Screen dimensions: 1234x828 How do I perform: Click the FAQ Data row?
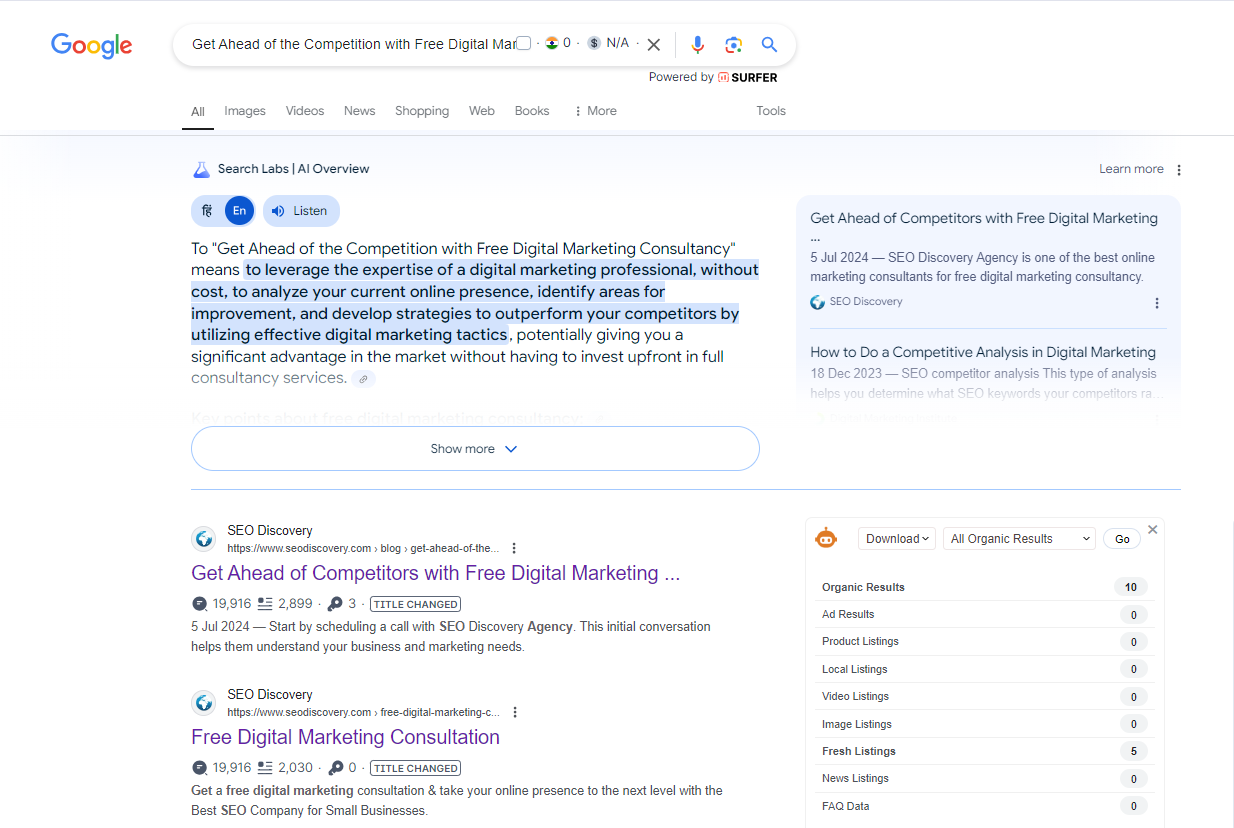tap(984, 806)
